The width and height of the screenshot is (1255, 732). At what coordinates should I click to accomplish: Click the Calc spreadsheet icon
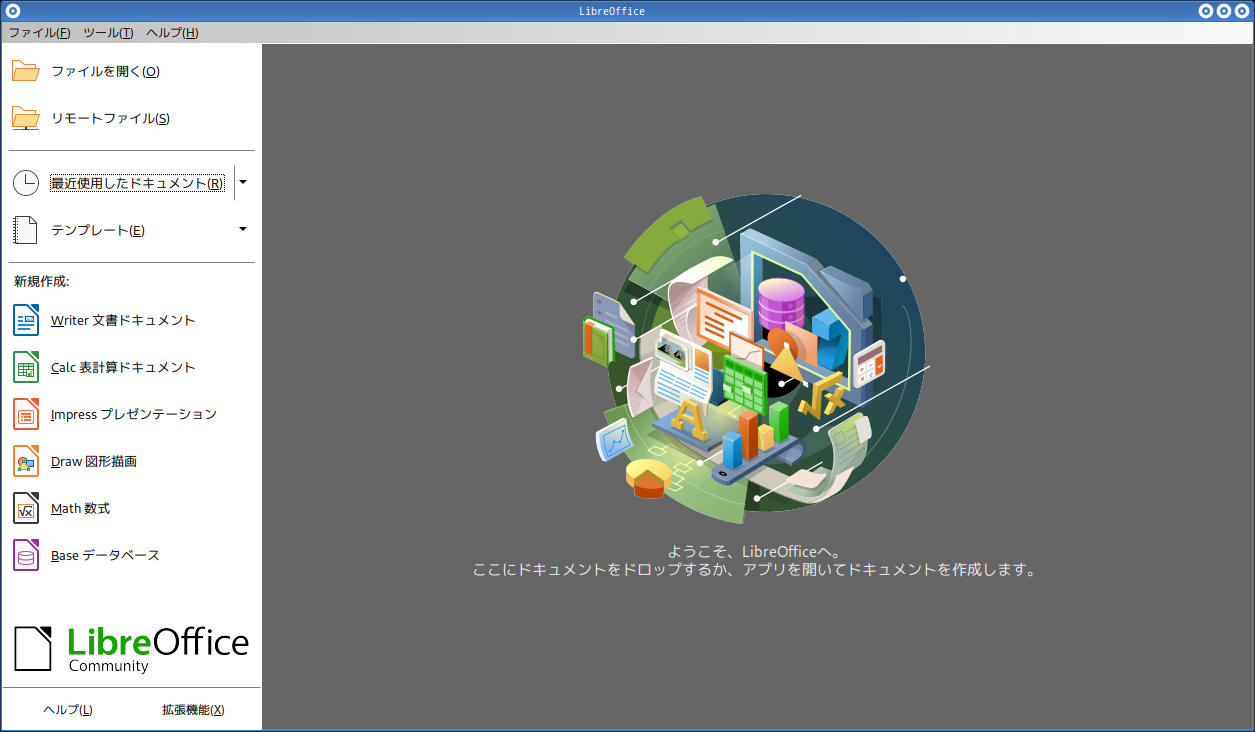click(26, 367)
